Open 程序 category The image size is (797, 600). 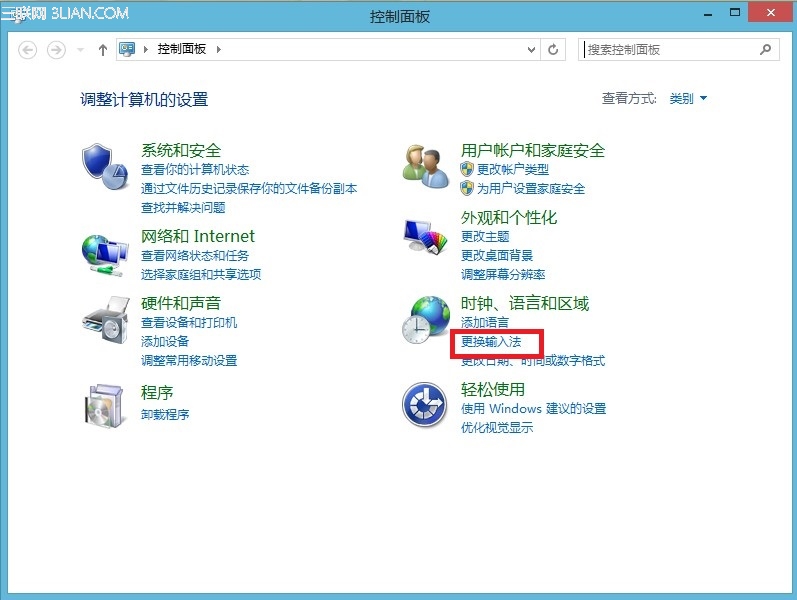click(157, 393)
